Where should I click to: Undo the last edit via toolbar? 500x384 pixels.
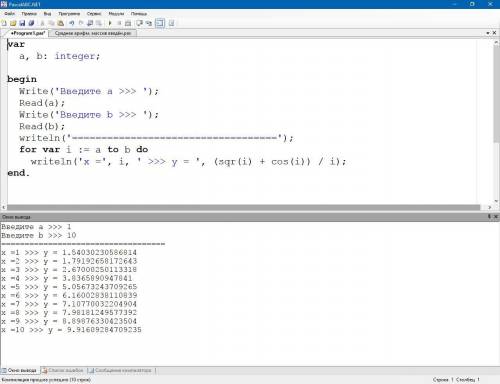click(71, 23)
